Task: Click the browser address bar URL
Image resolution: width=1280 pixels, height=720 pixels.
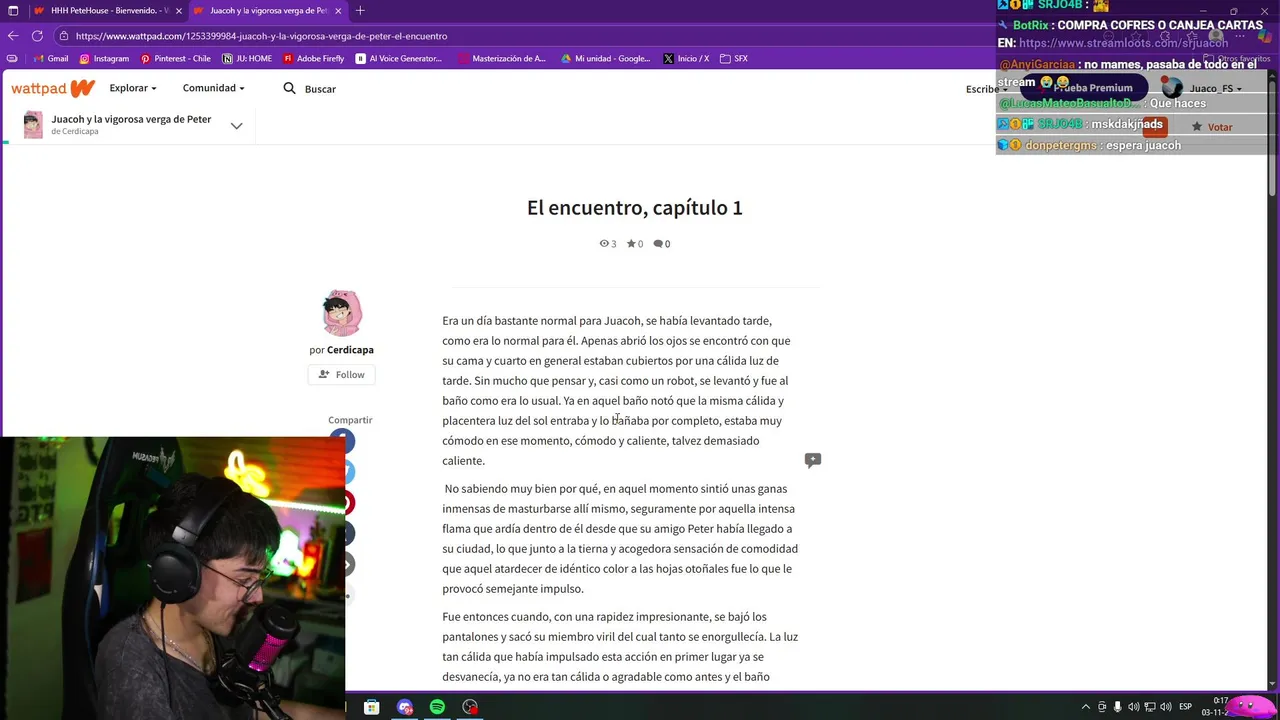Action: pyautogui.click(x=262, y=36)
